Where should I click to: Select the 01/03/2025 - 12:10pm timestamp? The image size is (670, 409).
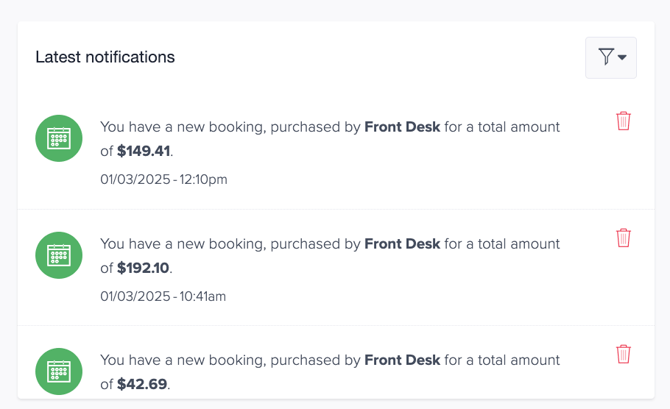(x=164, y=179)
